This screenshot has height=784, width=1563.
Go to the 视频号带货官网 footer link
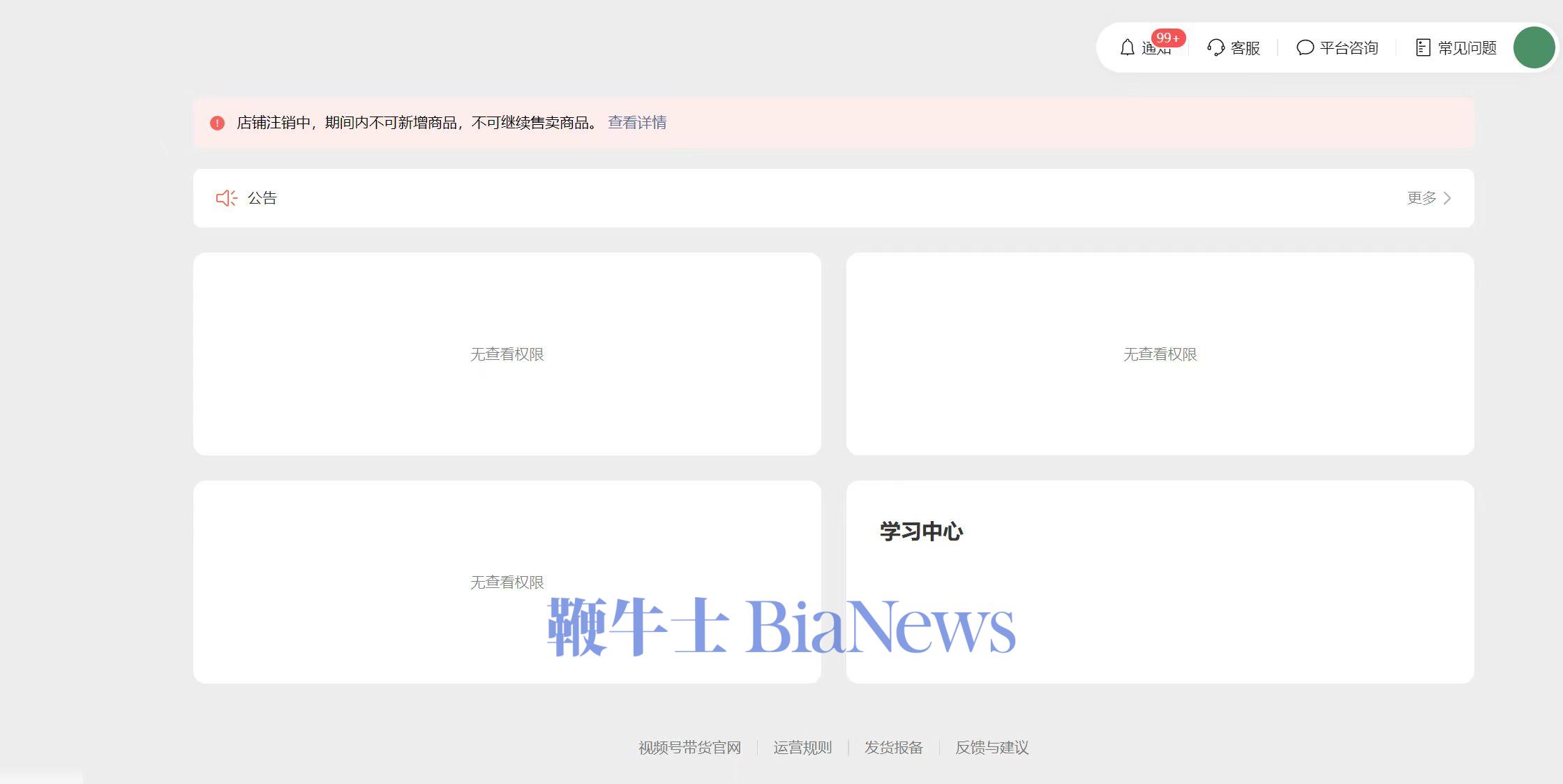coord(689,748)
